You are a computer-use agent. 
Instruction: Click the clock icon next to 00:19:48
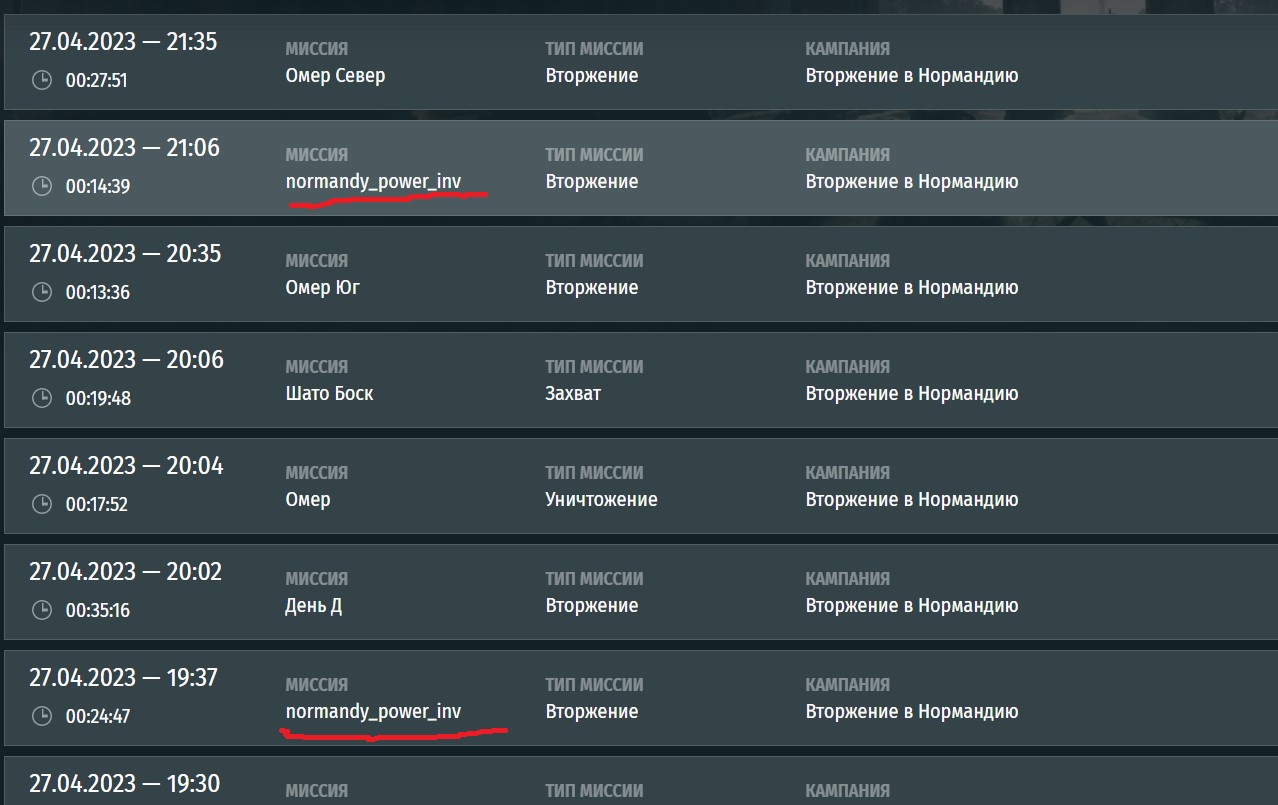[x=42, y=398]
